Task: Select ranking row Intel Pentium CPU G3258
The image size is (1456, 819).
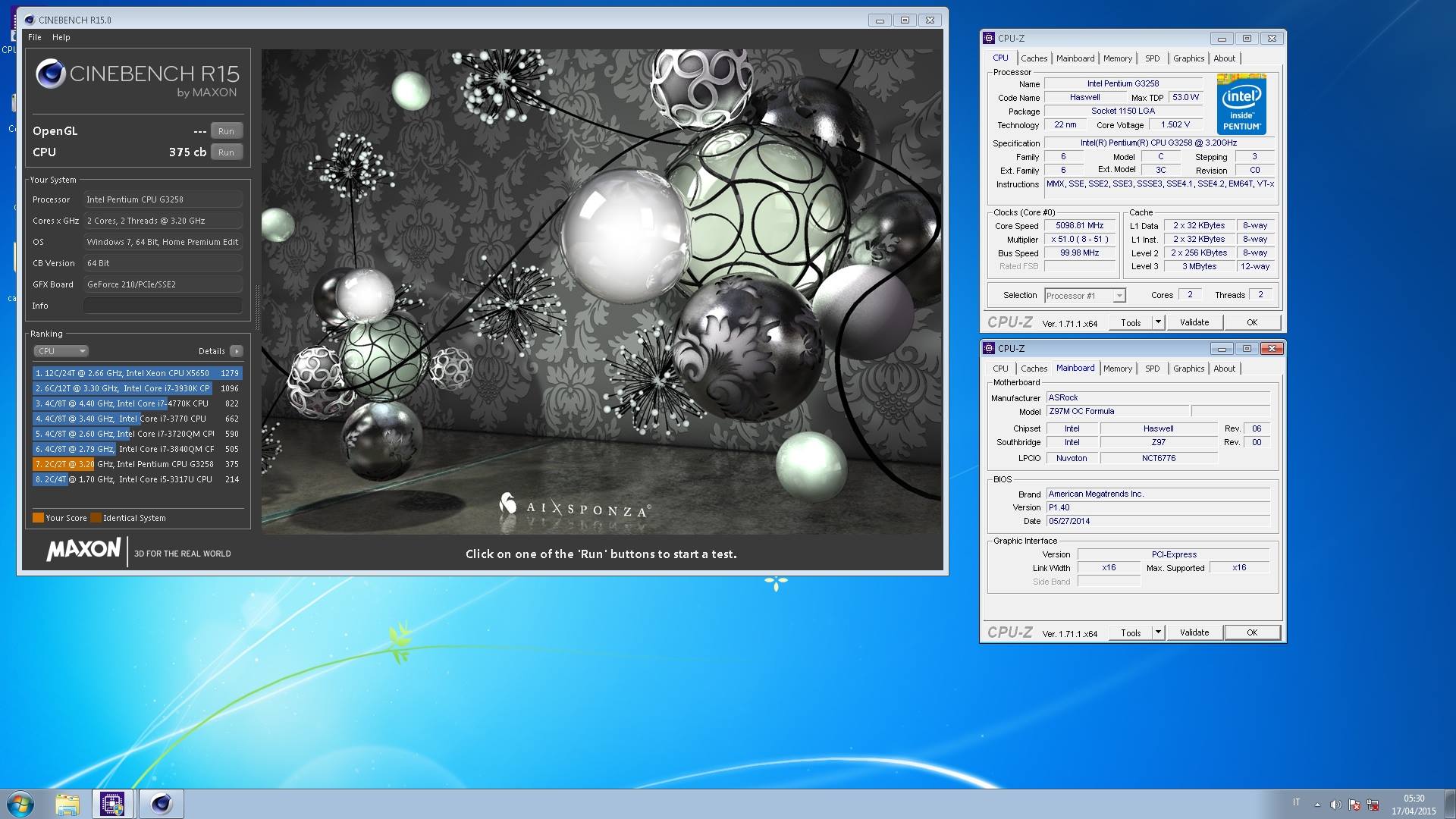Action: (x=137, y=464)
